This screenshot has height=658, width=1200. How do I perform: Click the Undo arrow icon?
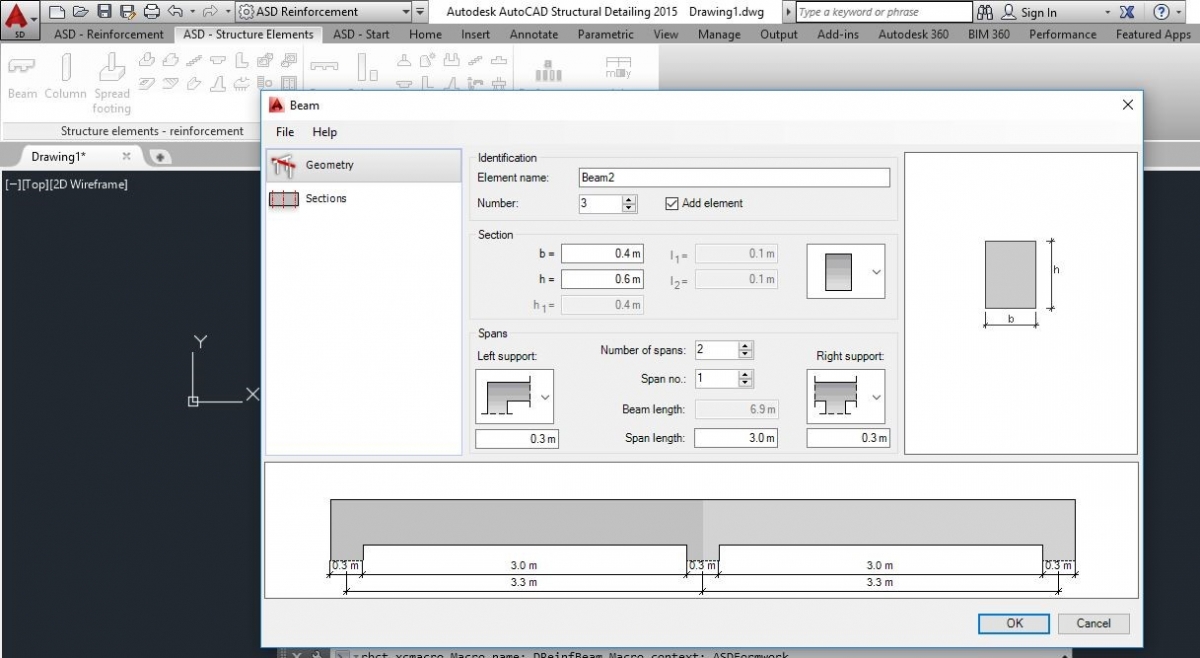(176, 12)
